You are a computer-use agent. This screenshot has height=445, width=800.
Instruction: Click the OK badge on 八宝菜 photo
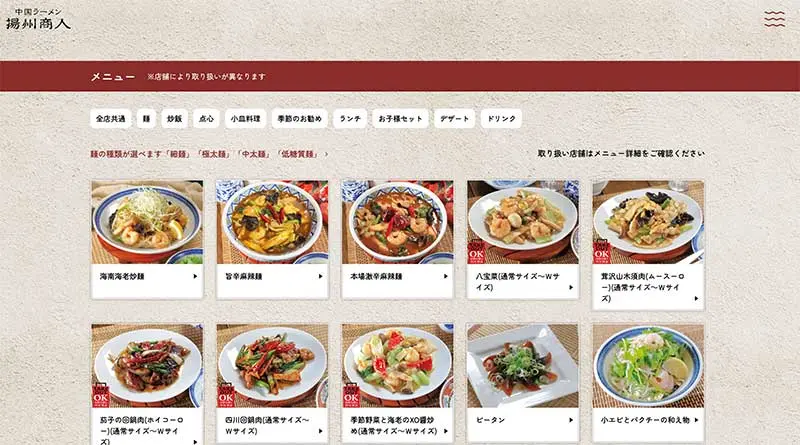coord(476,252)
